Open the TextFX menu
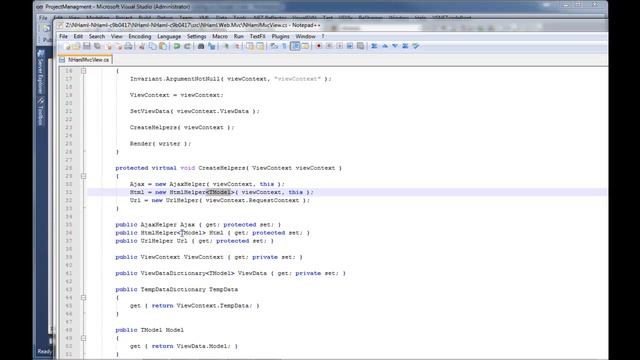Screen dimensions: 640x360 click(x=257, y=36)
